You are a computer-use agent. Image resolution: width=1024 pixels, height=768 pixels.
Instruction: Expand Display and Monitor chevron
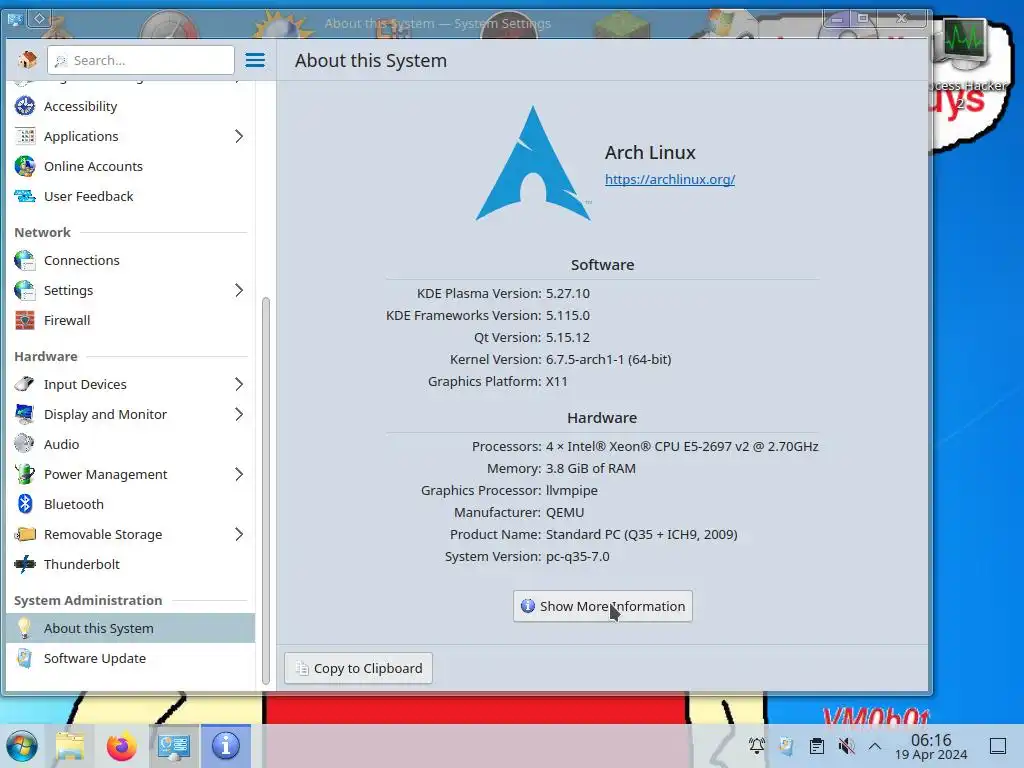[x=239, y=414]
